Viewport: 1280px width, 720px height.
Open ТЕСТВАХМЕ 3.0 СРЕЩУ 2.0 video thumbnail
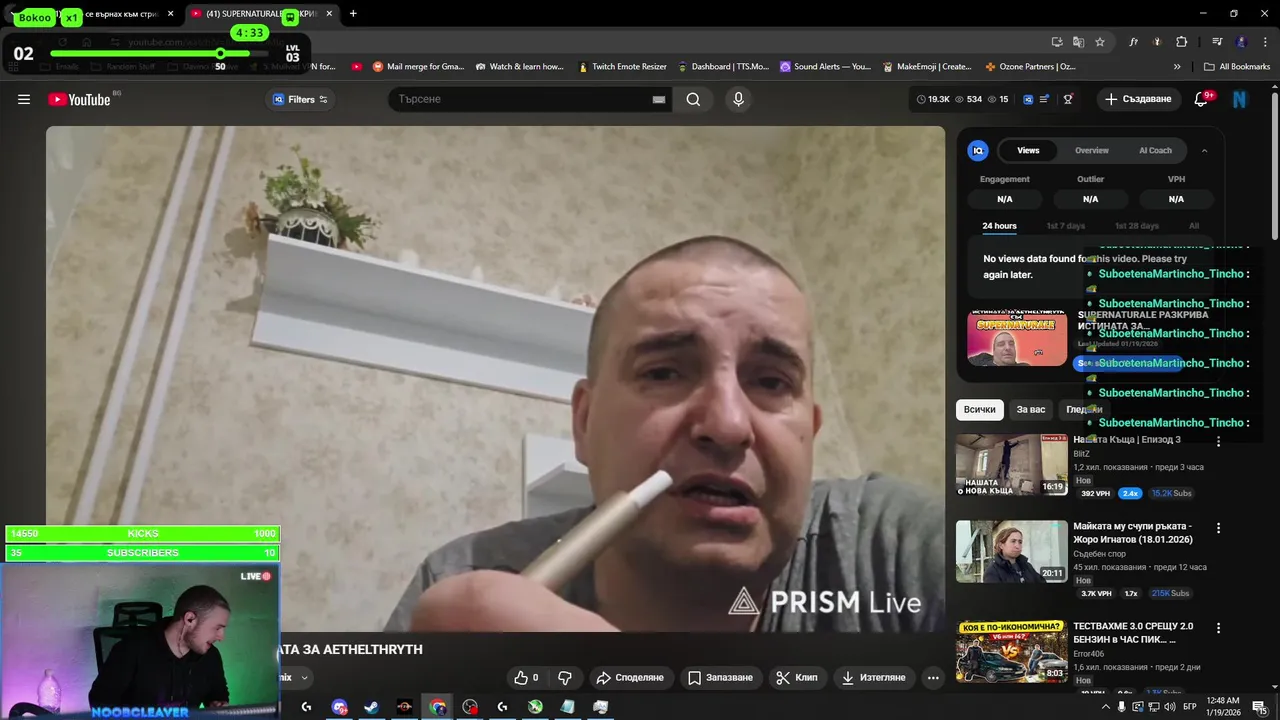pyautogui.click(x=1012, y=651)
